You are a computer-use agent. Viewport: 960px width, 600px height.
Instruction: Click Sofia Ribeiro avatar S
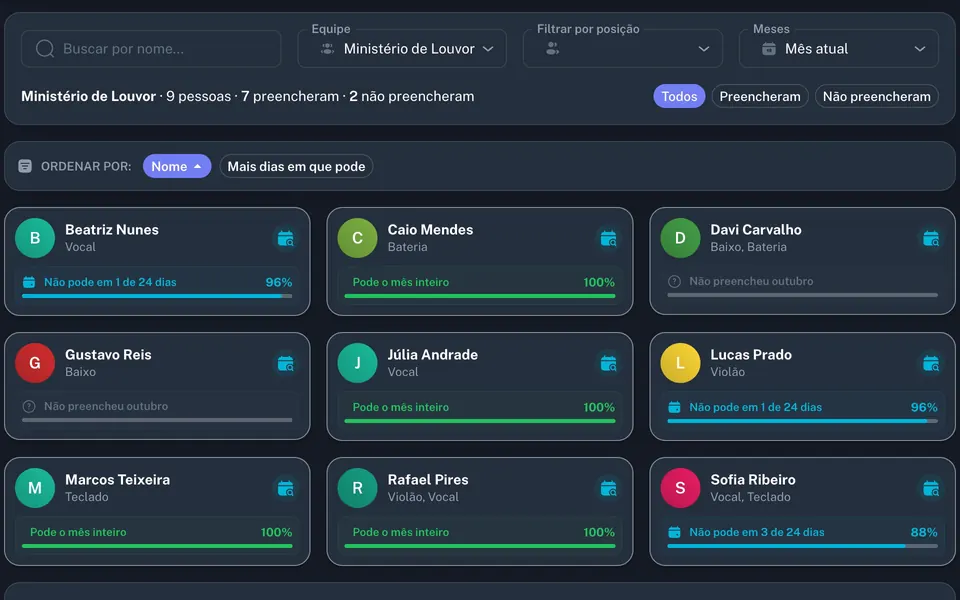(x=680, y=488)
